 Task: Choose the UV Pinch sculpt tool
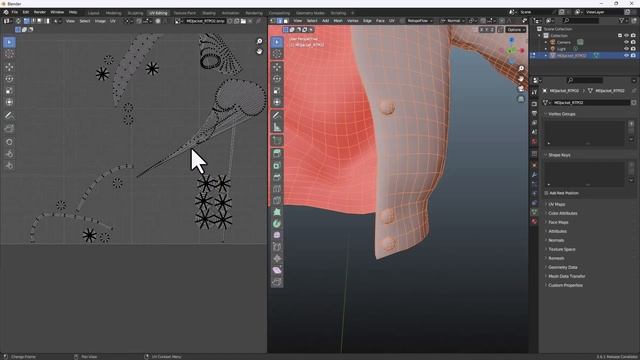tap(9, 166)
